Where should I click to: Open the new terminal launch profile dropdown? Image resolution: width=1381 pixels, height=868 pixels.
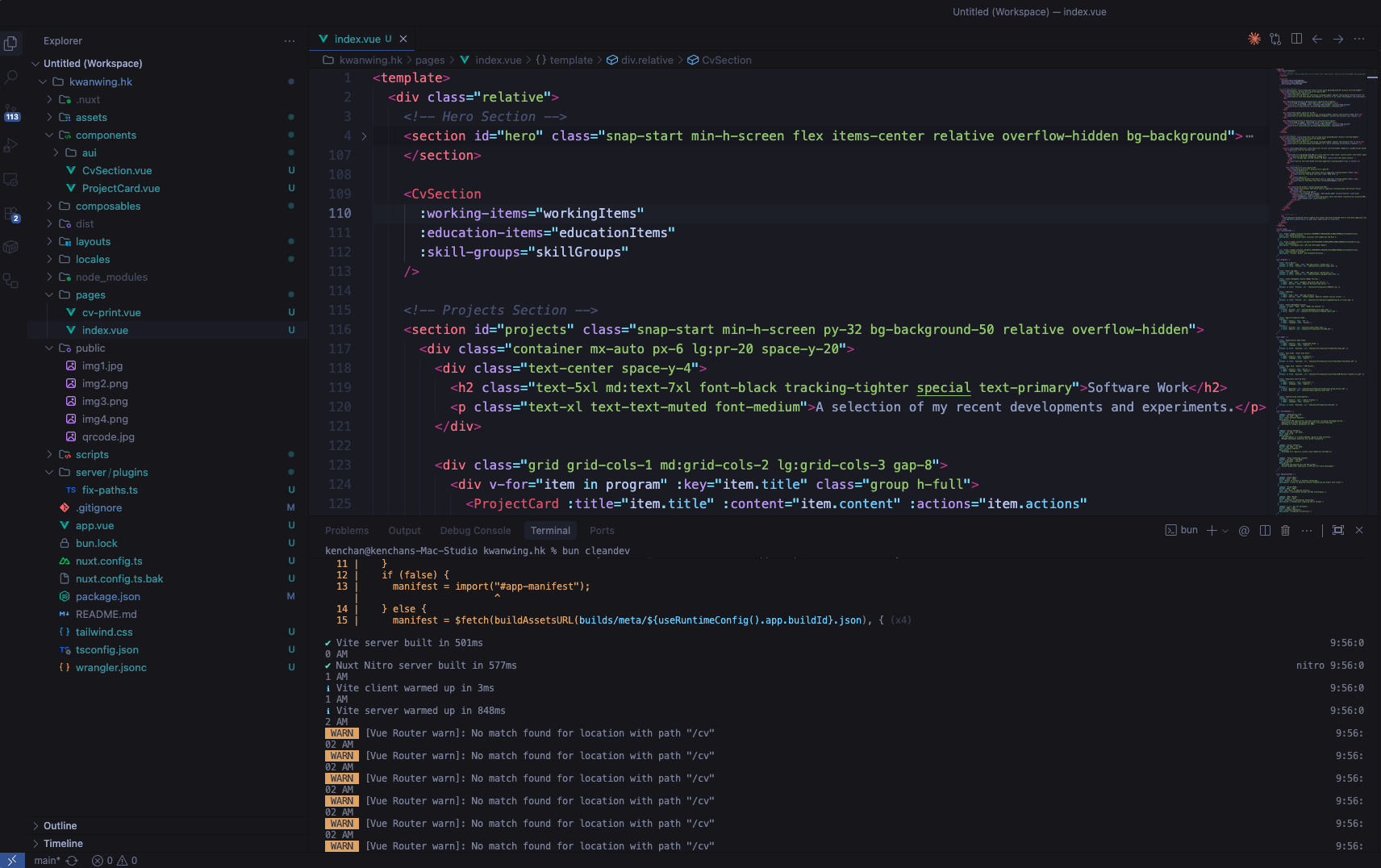pos(1225,531)
